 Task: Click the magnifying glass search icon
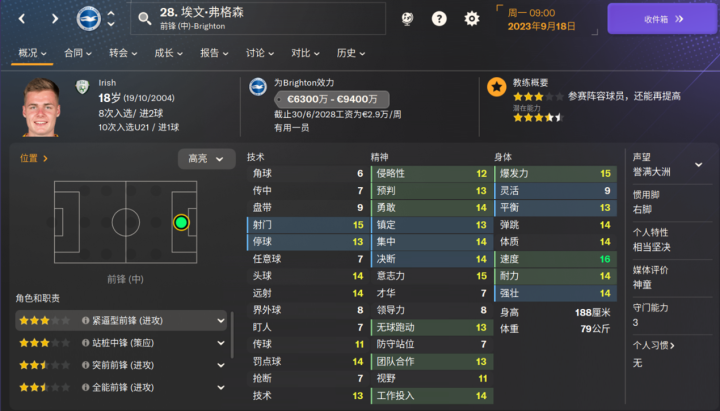pyautogui.click(x=145, y=18)
